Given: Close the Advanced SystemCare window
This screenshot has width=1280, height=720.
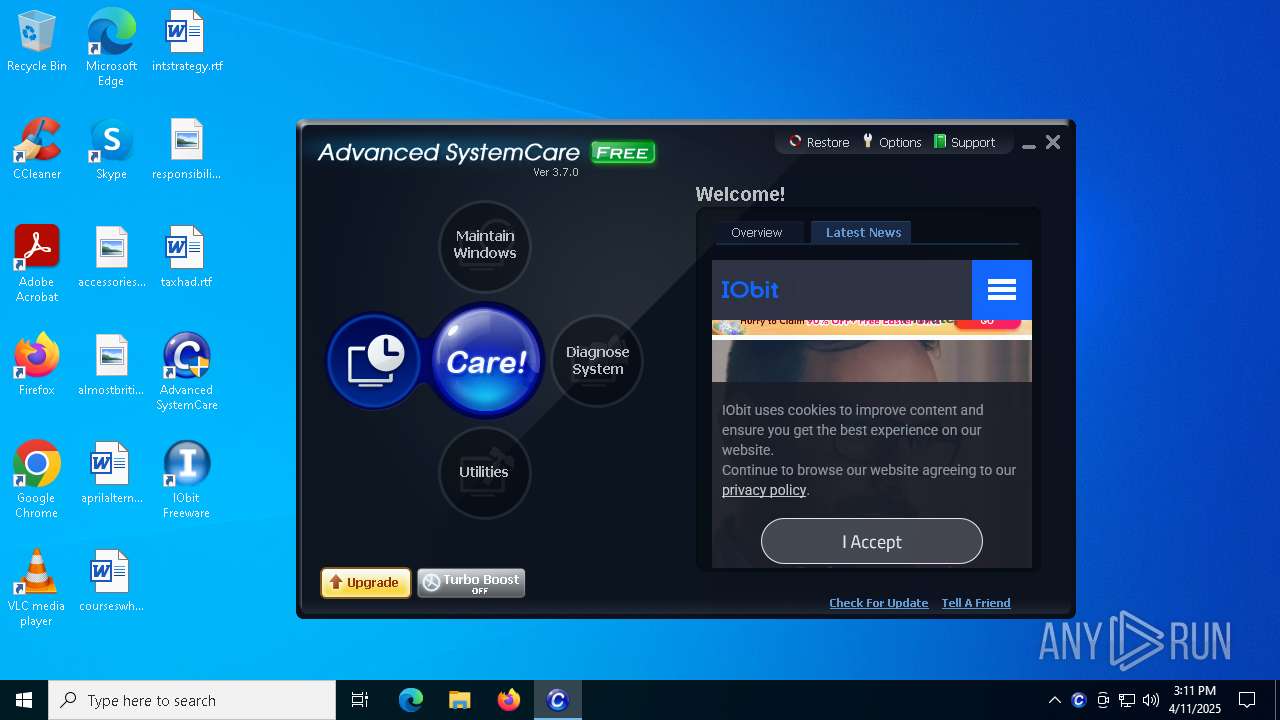Looking at the screenshot, I should 1053,143.
